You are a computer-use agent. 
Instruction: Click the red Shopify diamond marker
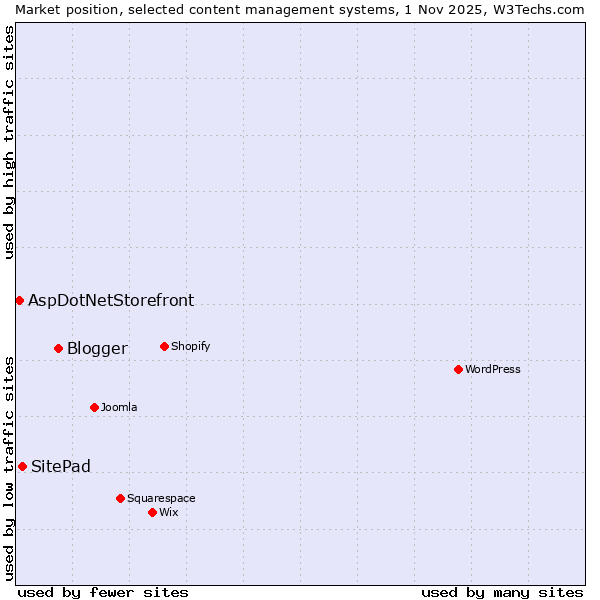tap(164, 346)
